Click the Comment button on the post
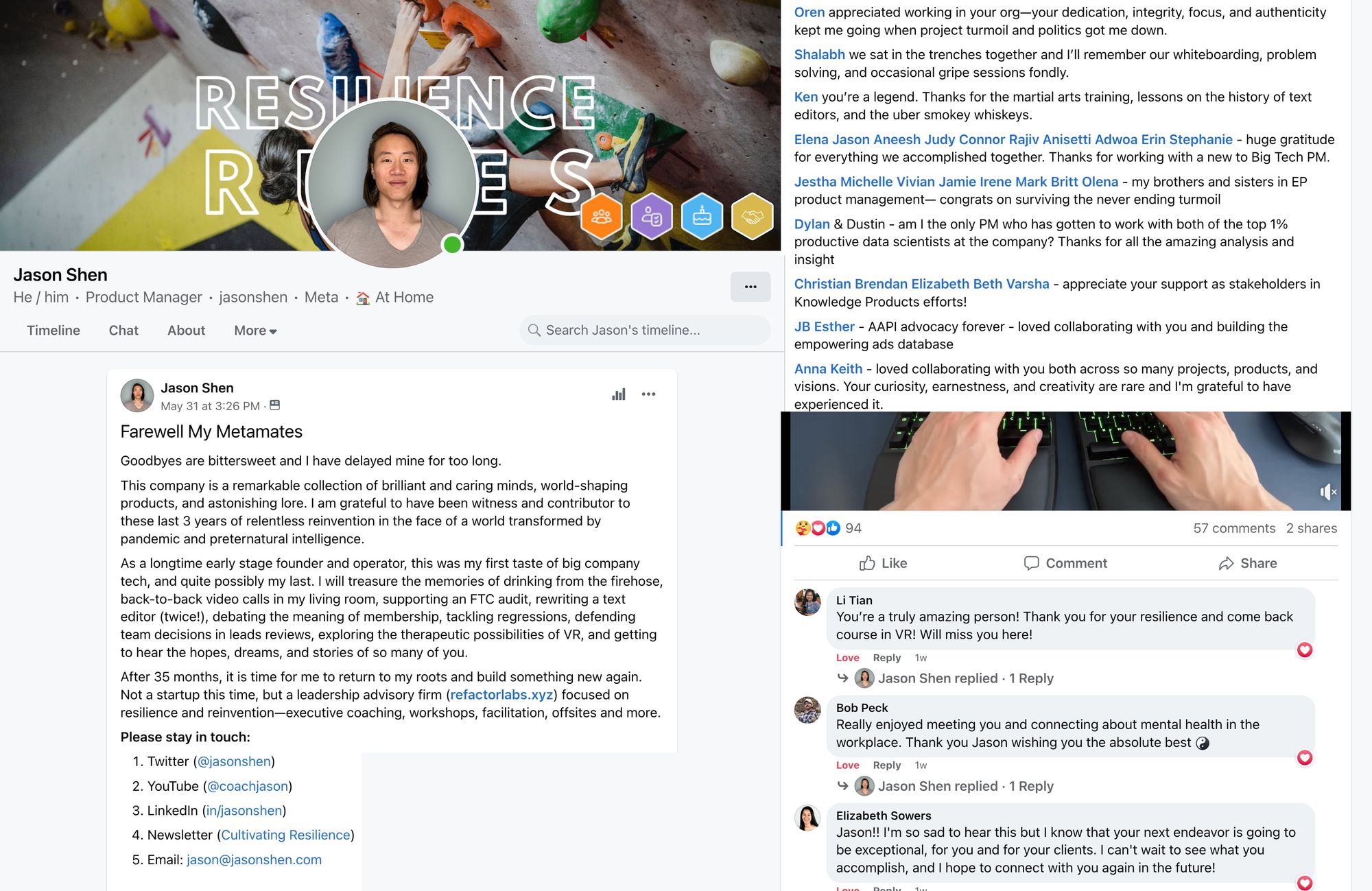The height and width of the screenshot is (891, 1372). point(1065,563)
